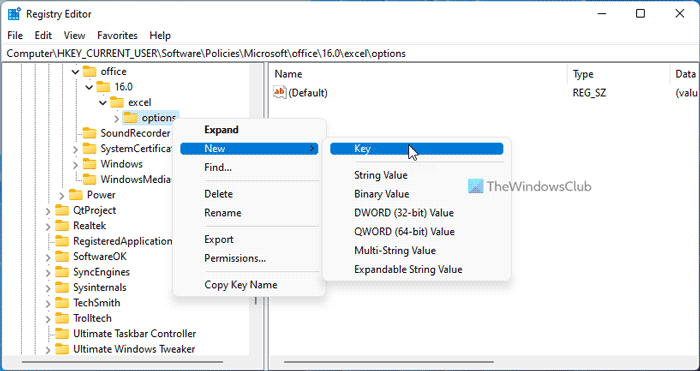The image size is (700, 371).
Task: Create a new DWORD (32-bit) Value
Action: (417, 213)
